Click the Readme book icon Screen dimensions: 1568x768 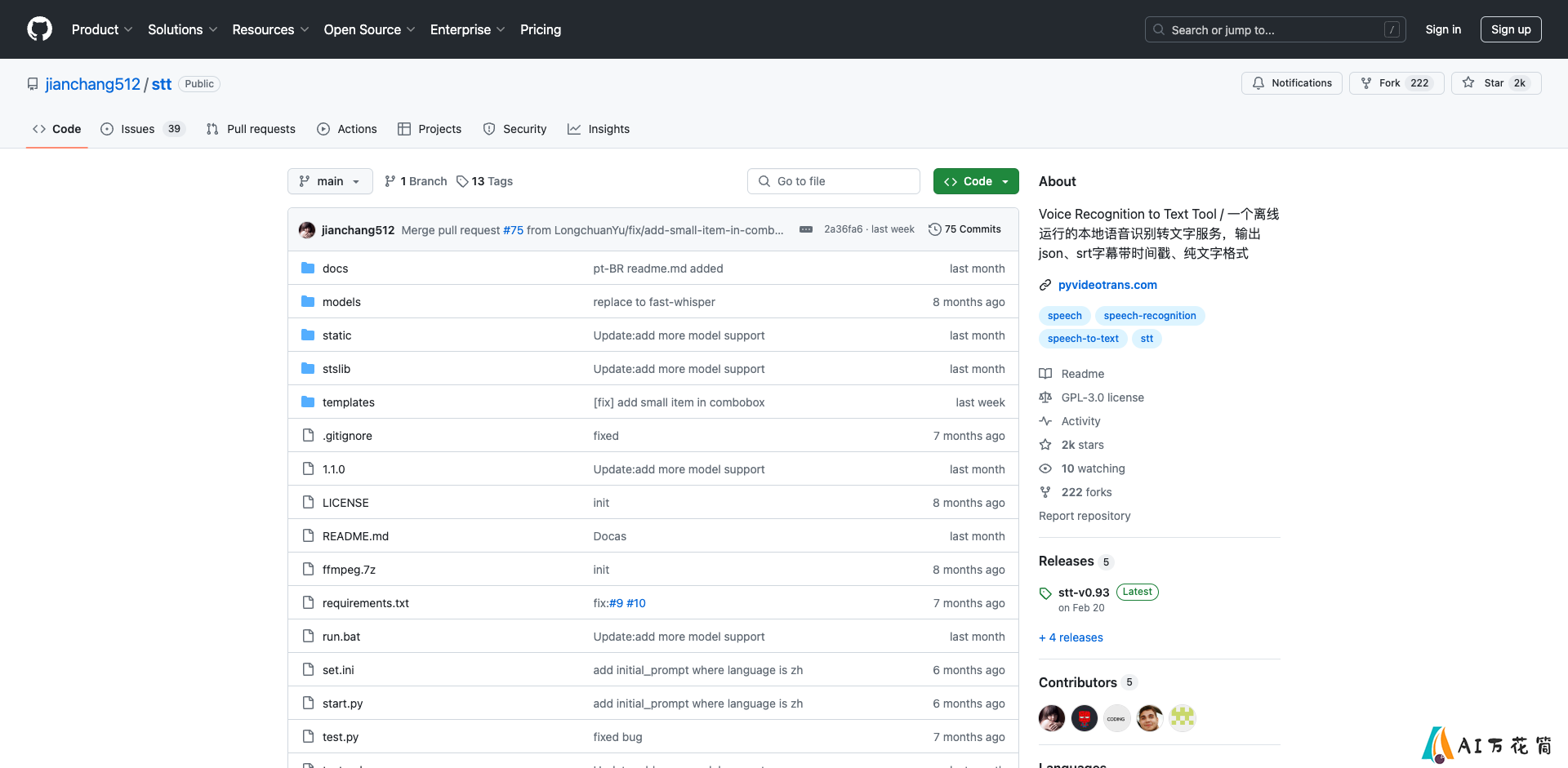click(1045, 374)
